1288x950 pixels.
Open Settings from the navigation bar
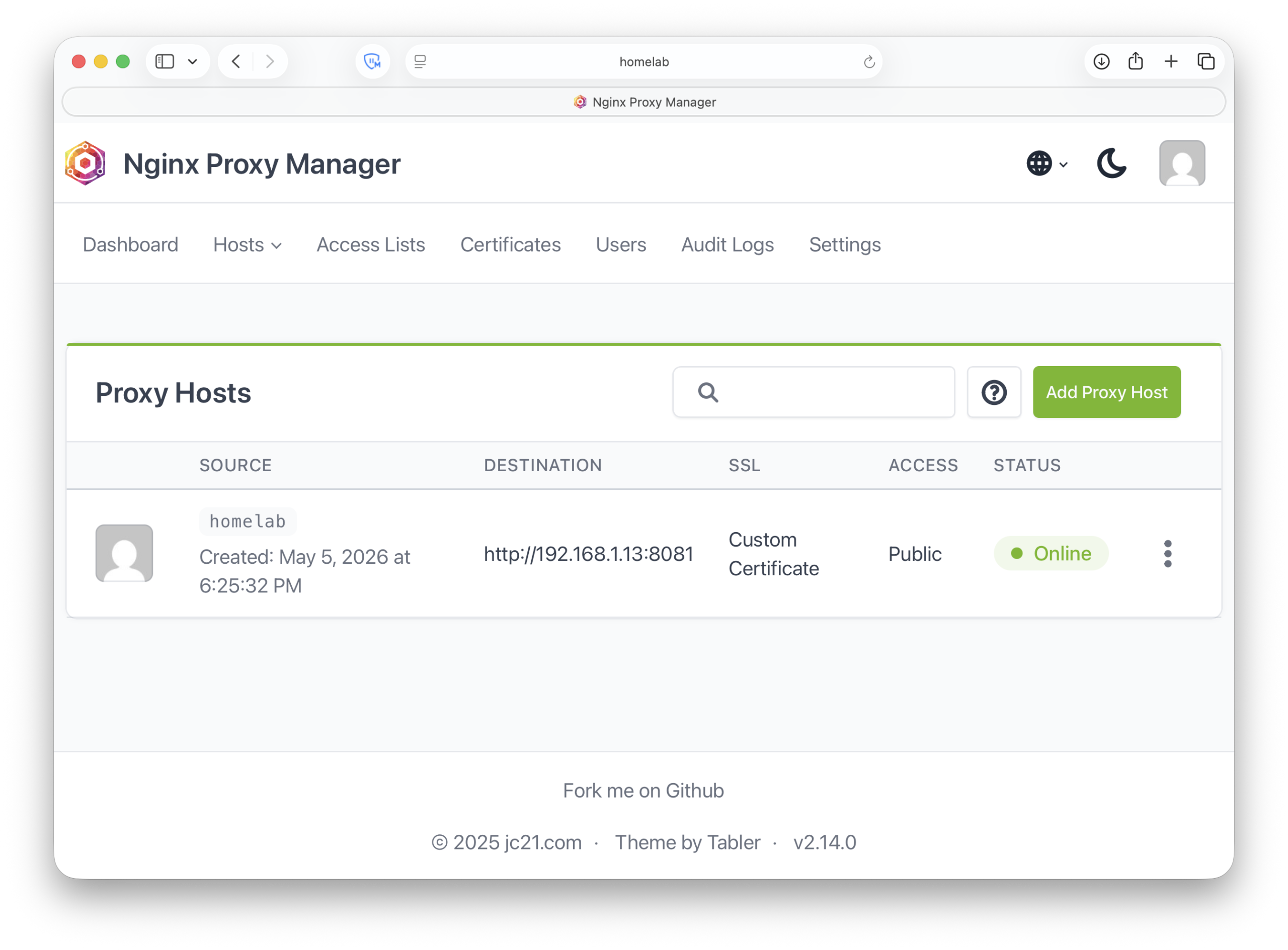point(845,244)
